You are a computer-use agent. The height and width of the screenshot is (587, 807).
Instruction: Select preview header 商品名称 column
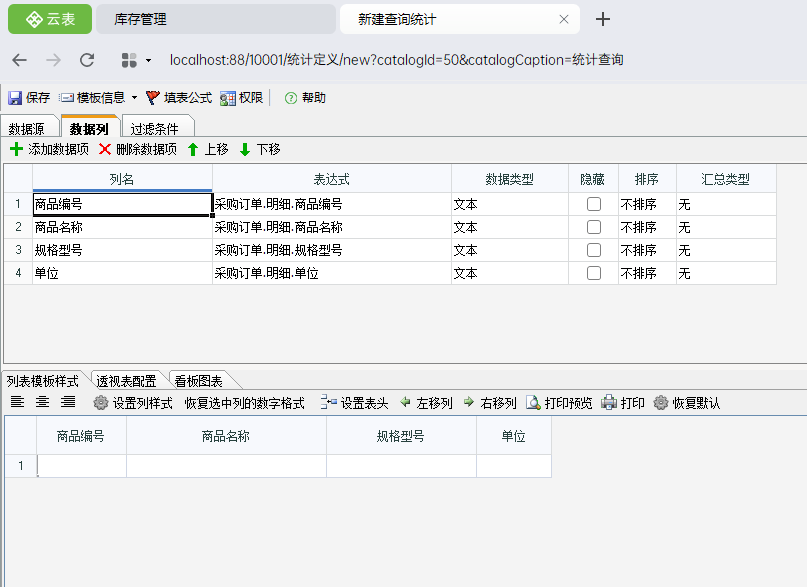[x=226, y=436]
